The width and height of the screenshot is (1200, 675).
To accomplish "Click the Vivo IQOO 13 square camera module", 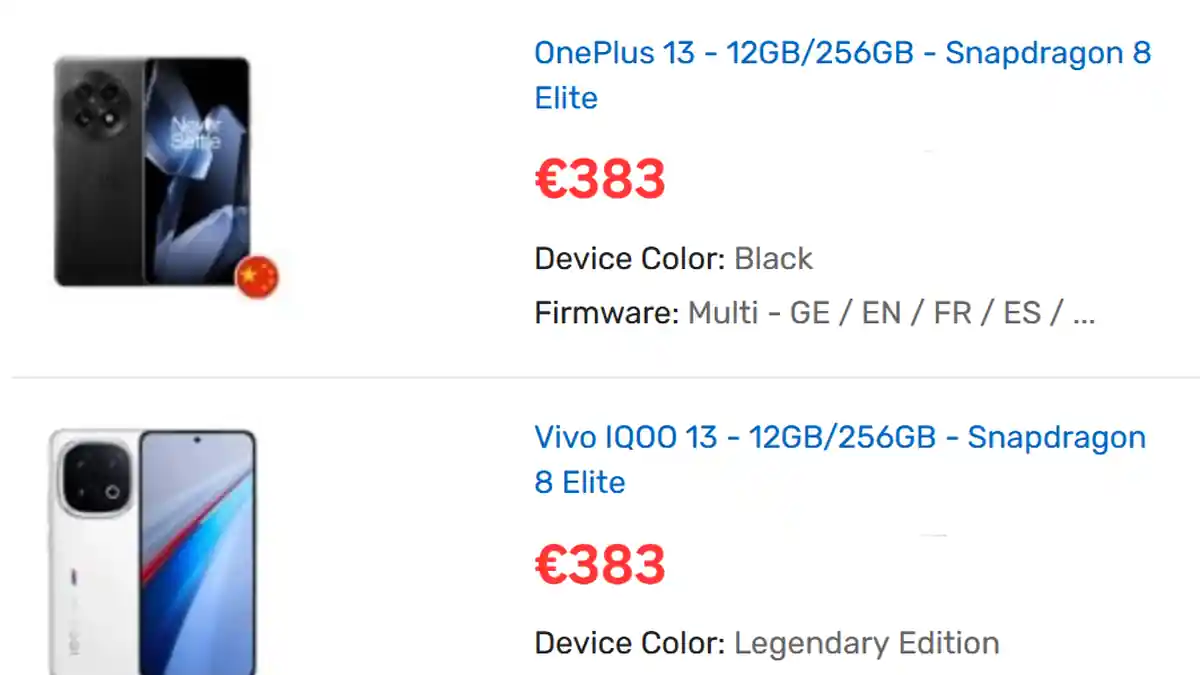I will coord(97,478).
